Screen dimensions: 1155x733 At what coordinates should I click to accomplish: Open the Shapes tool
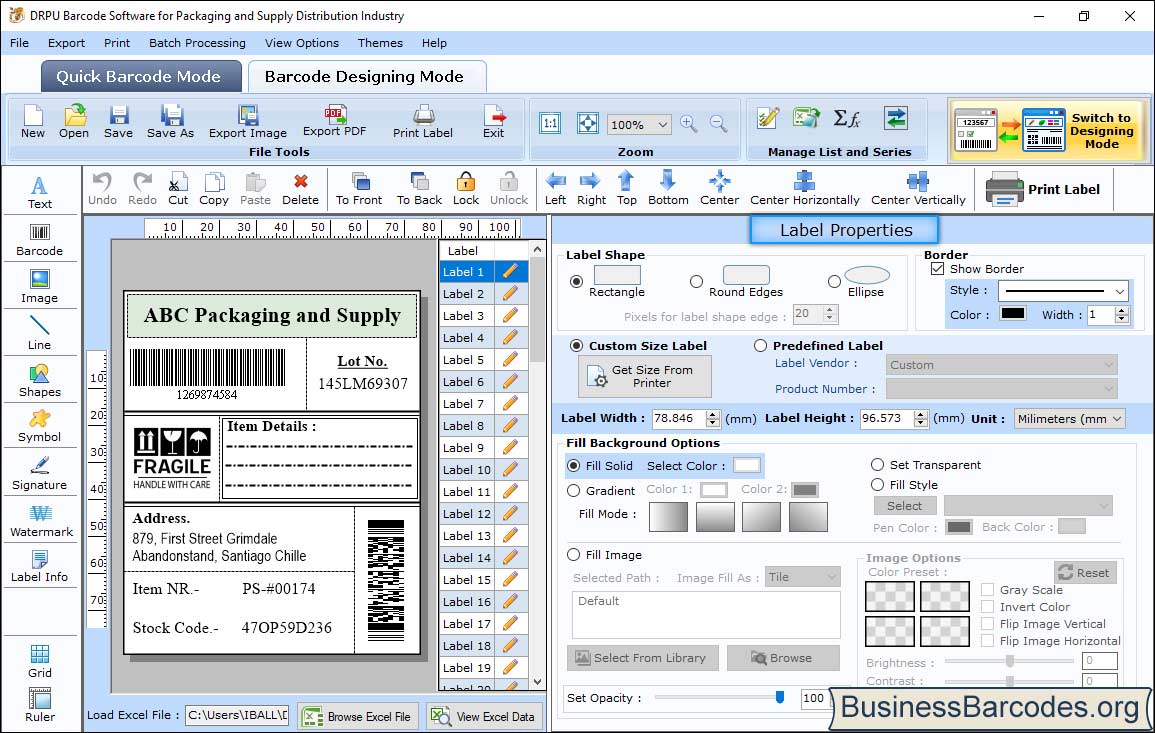point(40,381)
